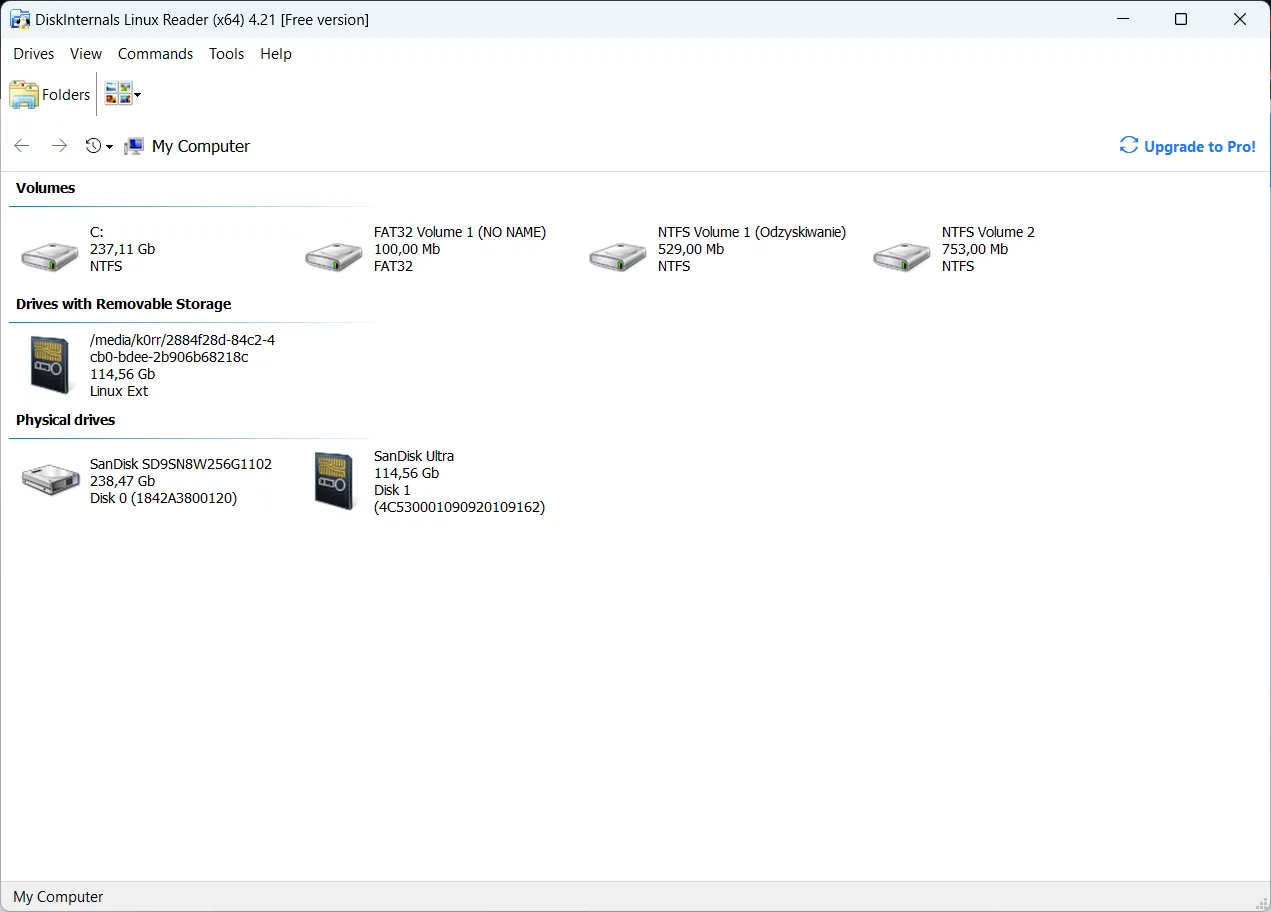1271x912 pixels.
Task: Open the mounted Linux Ext media card
Action: pos(49,365)
